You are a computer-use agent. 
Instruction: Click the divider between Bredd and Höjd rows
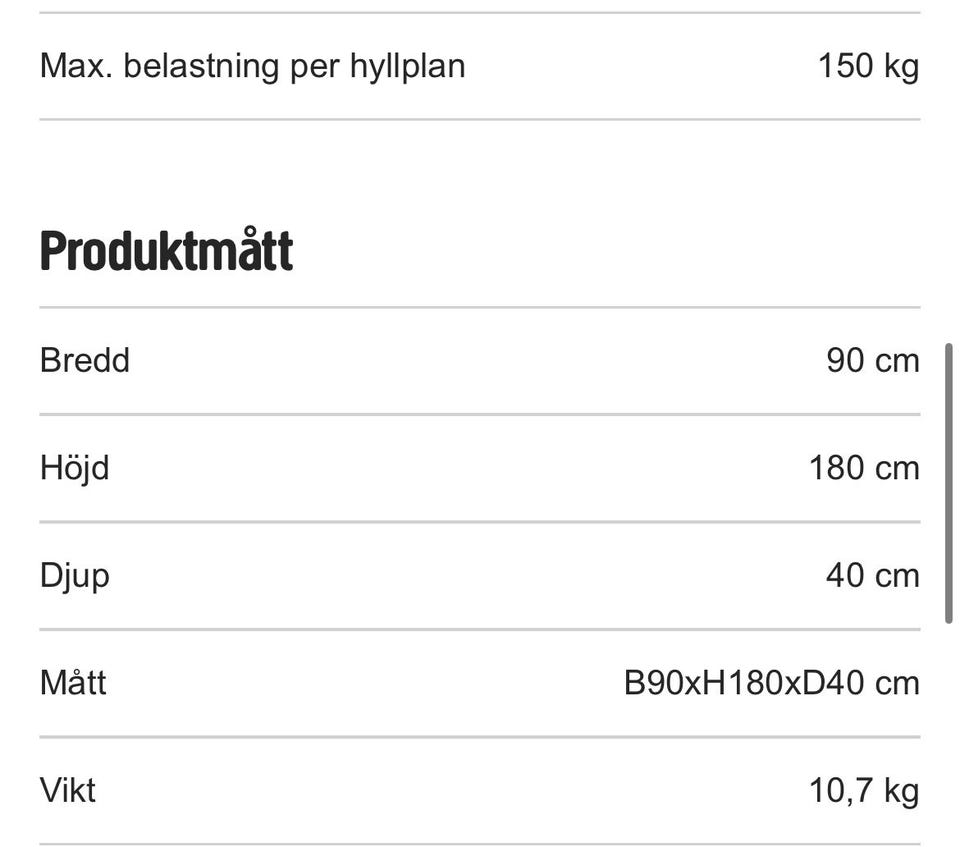point(480,414)
